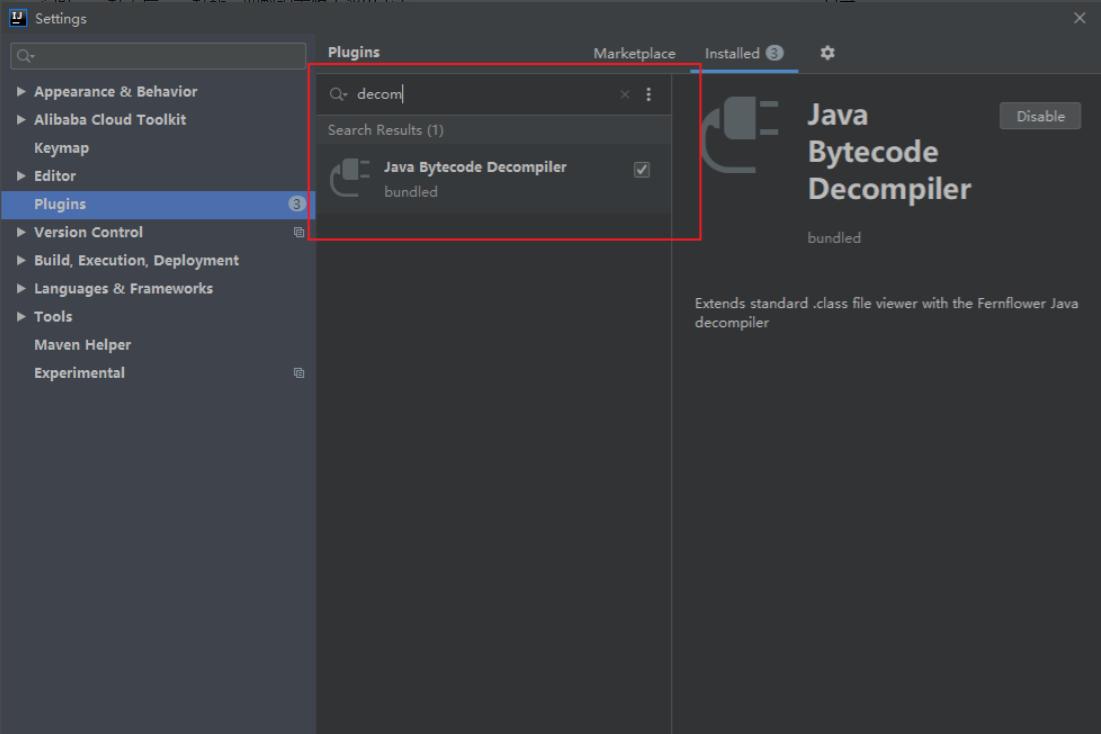The image size is (1101, 734).
Task: Switch to the Marketplace tab
Action: tap(634, 54)
